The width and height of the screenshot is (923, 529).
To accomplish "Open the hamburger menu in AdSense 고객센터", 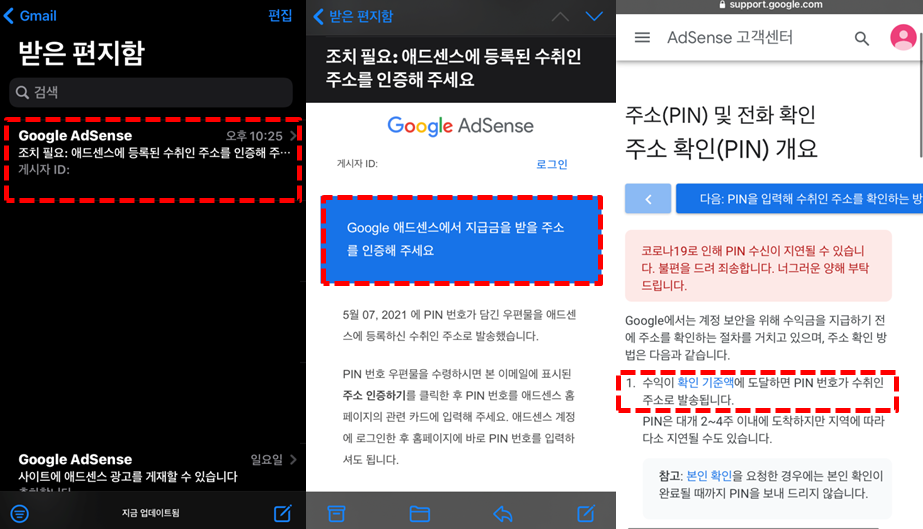I will pos(642,38).
